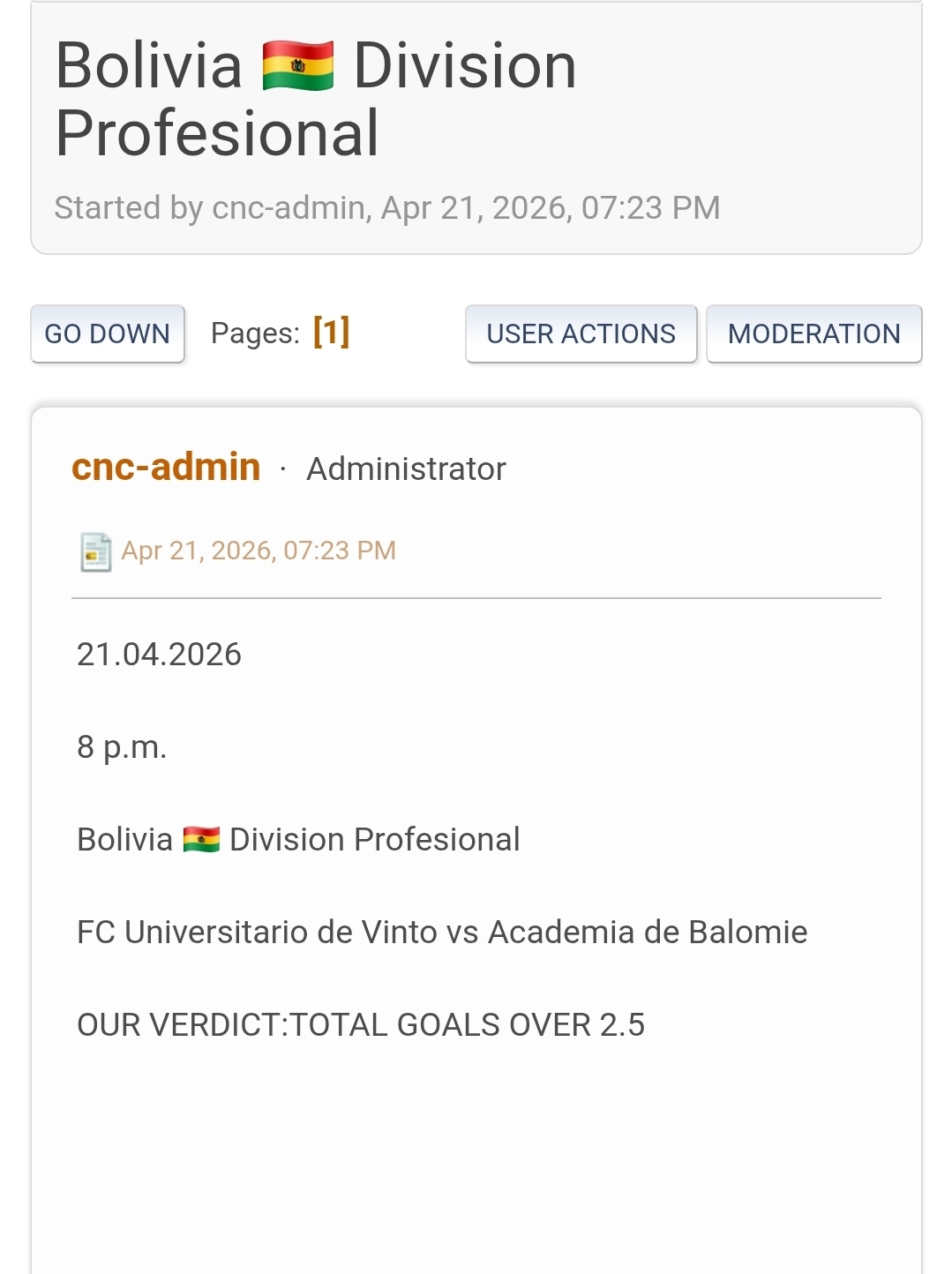952x1274 pixels.
Task: Click the post timestamp link Apr 21, 2026
Action: click(x=259, y=551)
